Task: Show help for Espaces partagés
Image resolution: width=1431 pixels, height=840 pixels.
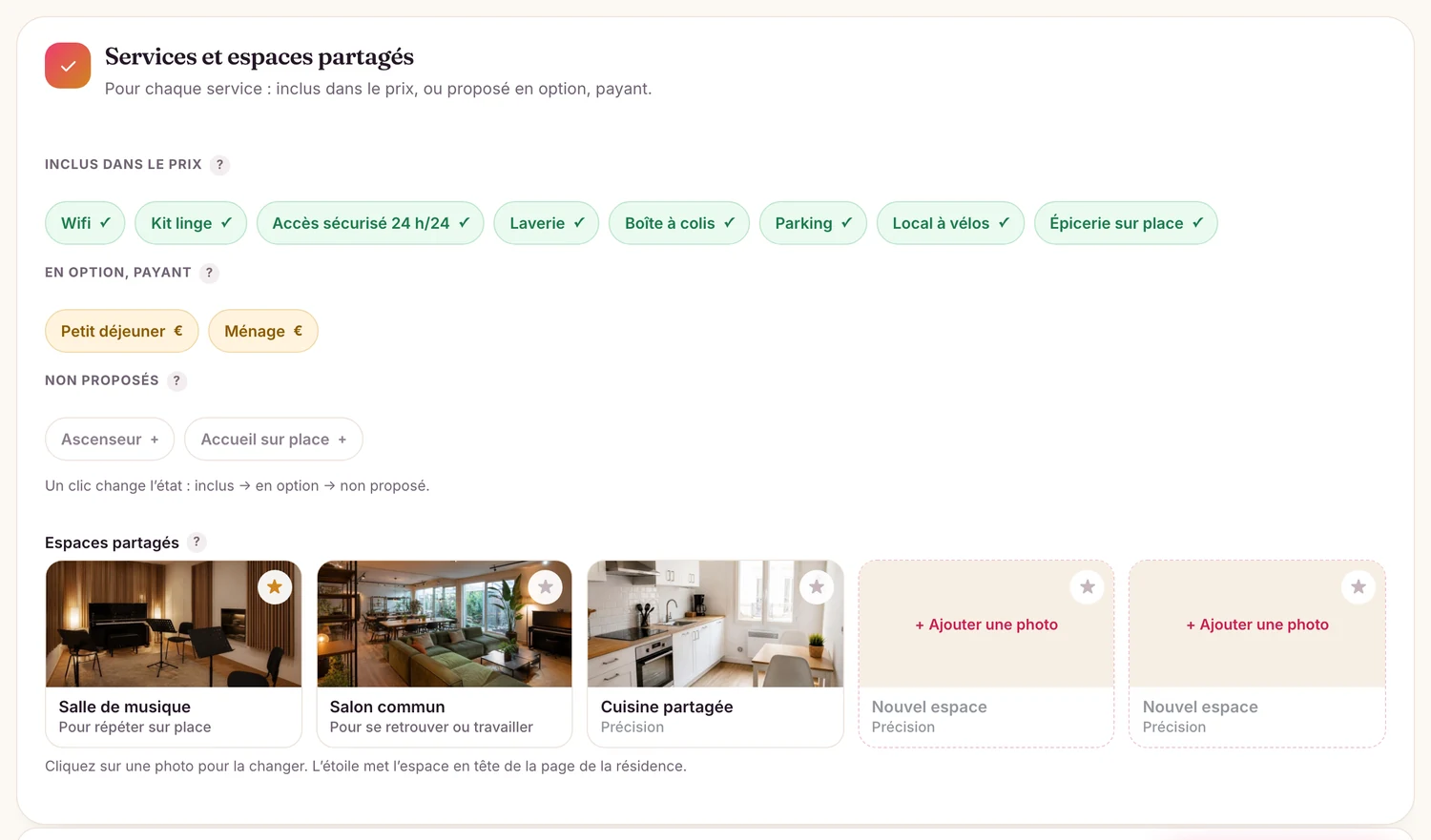Action: [x=197, y=542]
